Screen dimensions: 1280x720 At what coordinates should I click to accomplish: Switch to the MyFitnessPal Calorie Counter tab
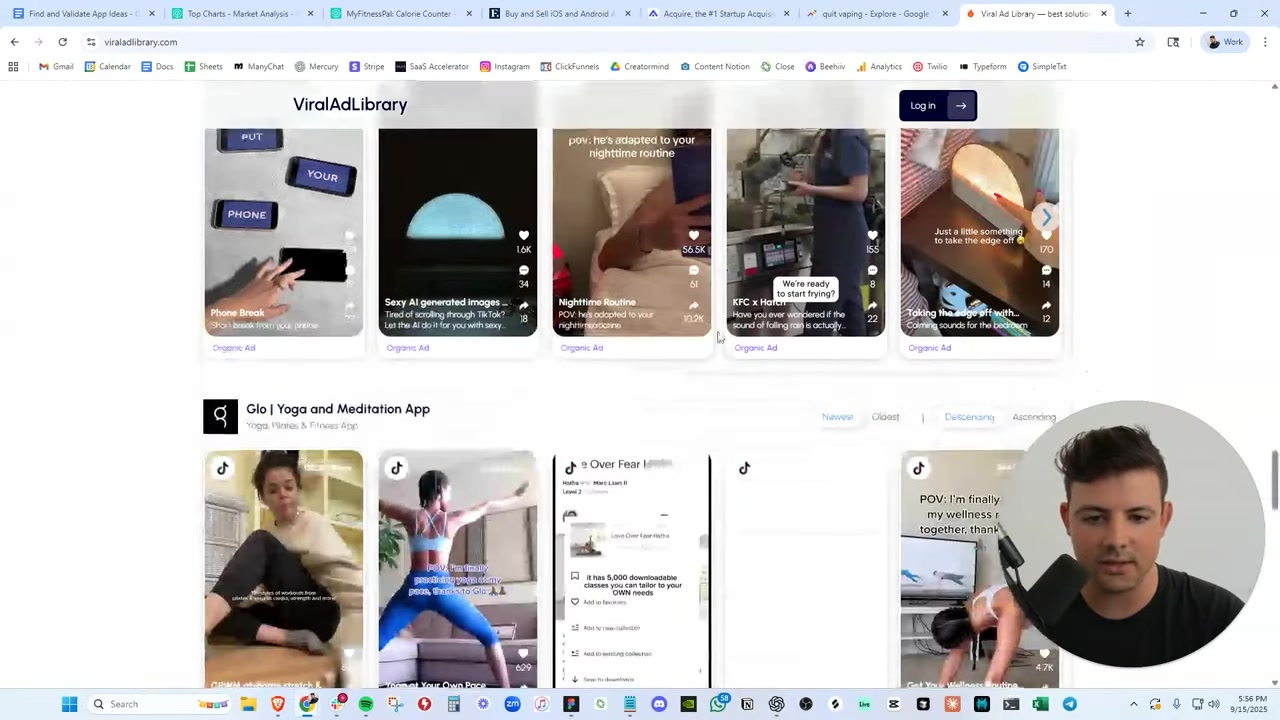(397, 14)
